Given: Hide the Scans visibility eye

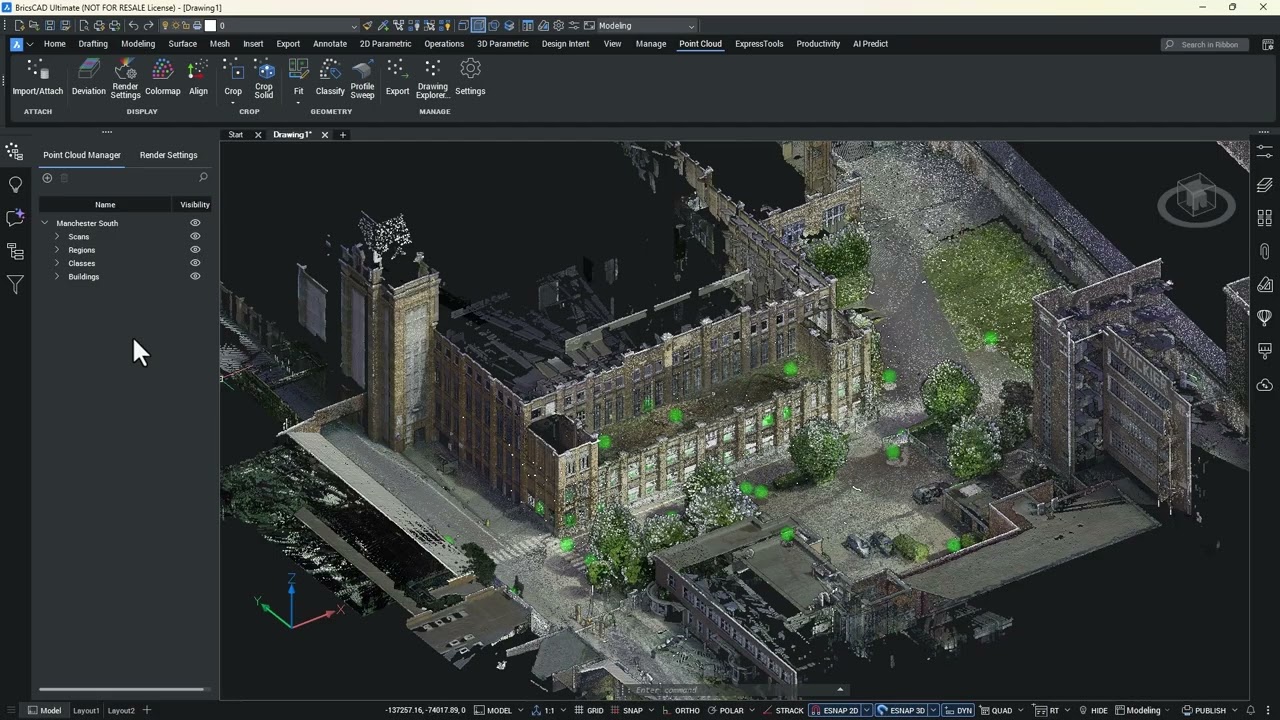Looking at the screenshot, I should [x=195, y=236].
